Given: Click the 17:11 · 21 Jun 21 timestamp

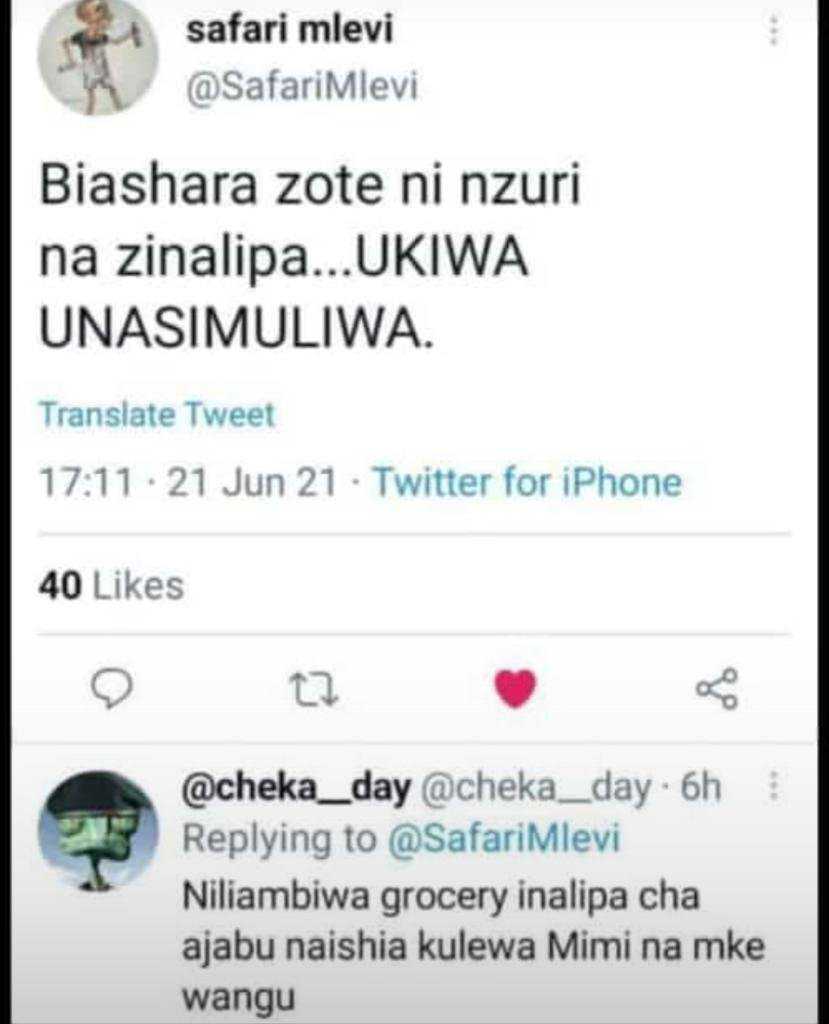Looking at the screenshot, I should (x=188, y=483).
